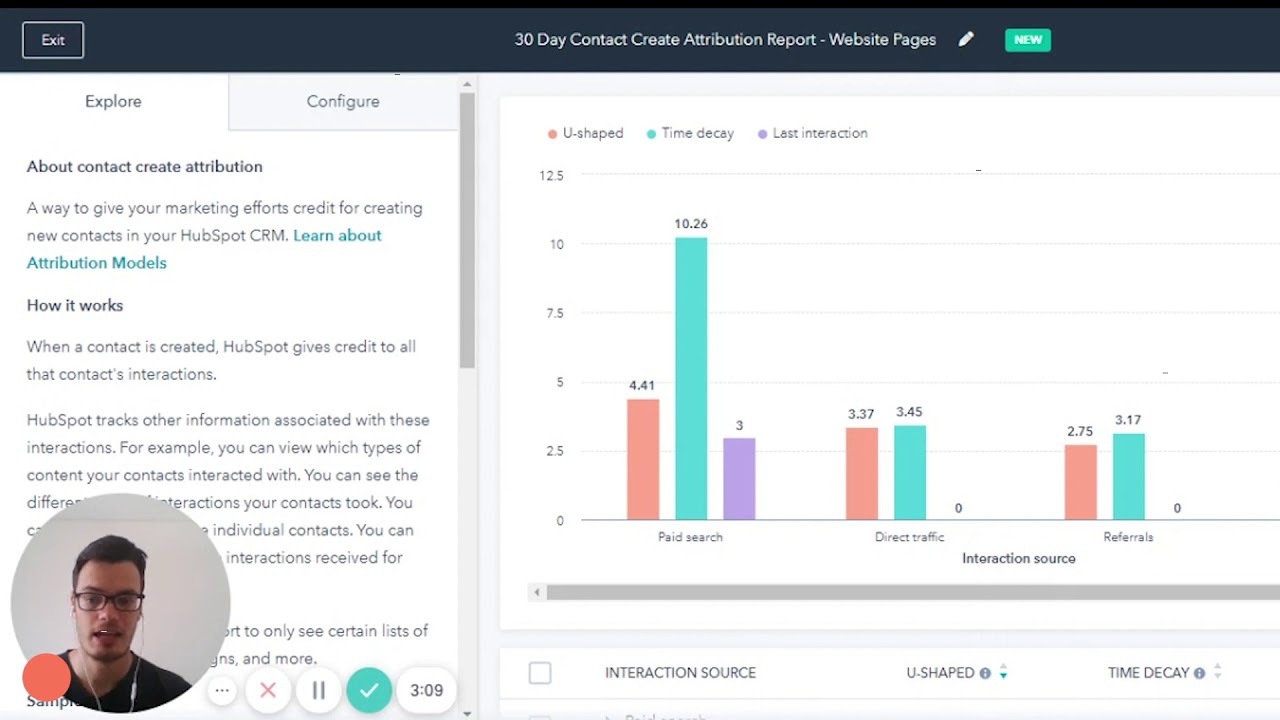The width and height of the screenshot is (1280, 720).
Task: Open recorder more options menu
Action: pos(222,690)
